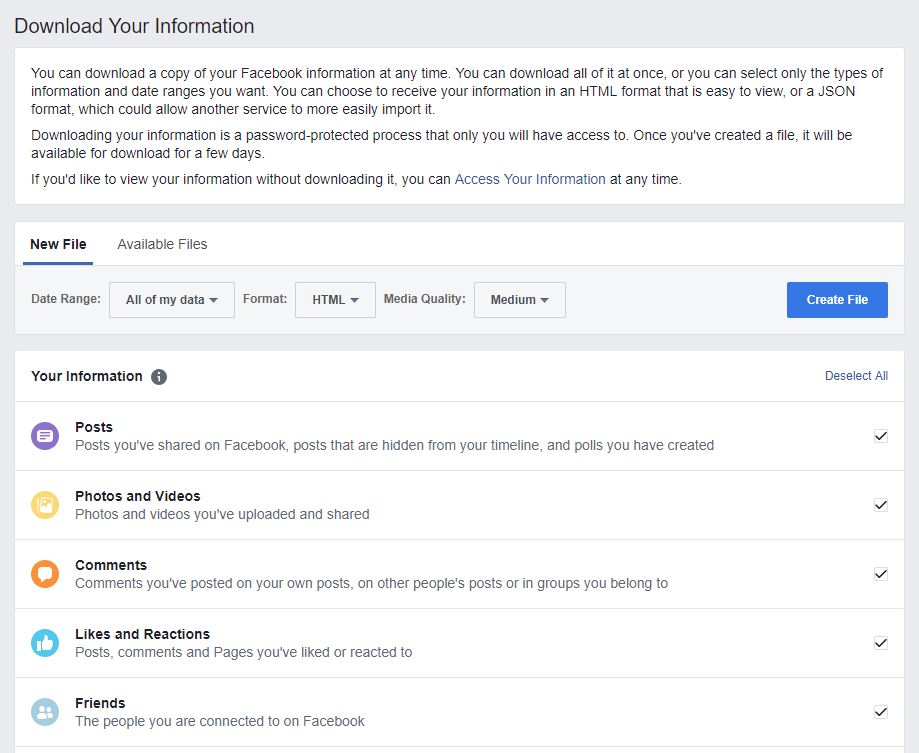The image size is (919, 753).
Task: Click the info icon beside Your Information
Action: coord(159,377)
